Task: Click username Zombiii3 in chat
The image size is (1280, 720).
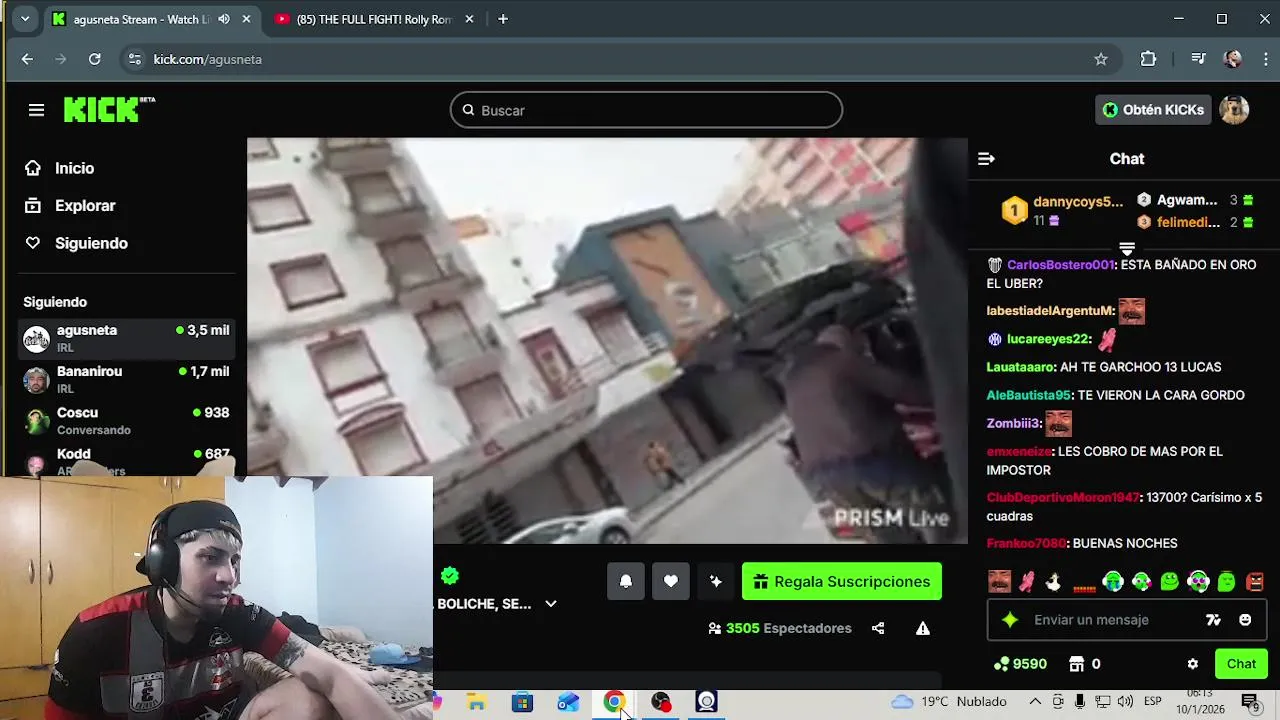Action: [x=1014, y=423]
